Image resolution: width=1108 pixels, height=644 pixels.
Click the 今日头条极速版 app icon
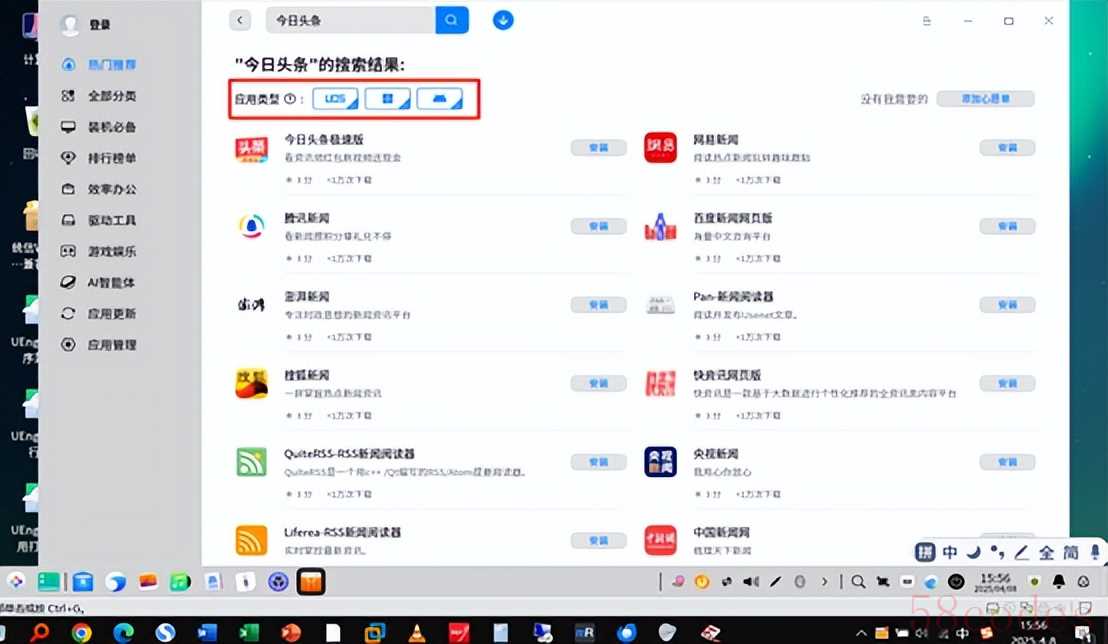coord(252,149)
